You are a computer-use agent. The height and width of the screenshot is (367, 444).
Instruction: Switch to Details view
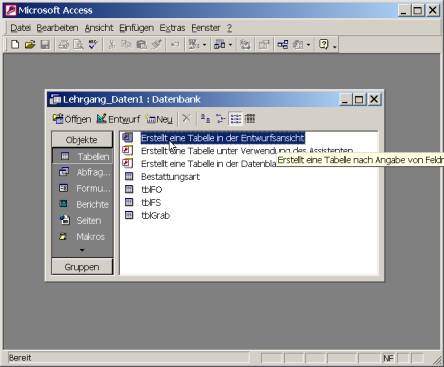[250, 119]
